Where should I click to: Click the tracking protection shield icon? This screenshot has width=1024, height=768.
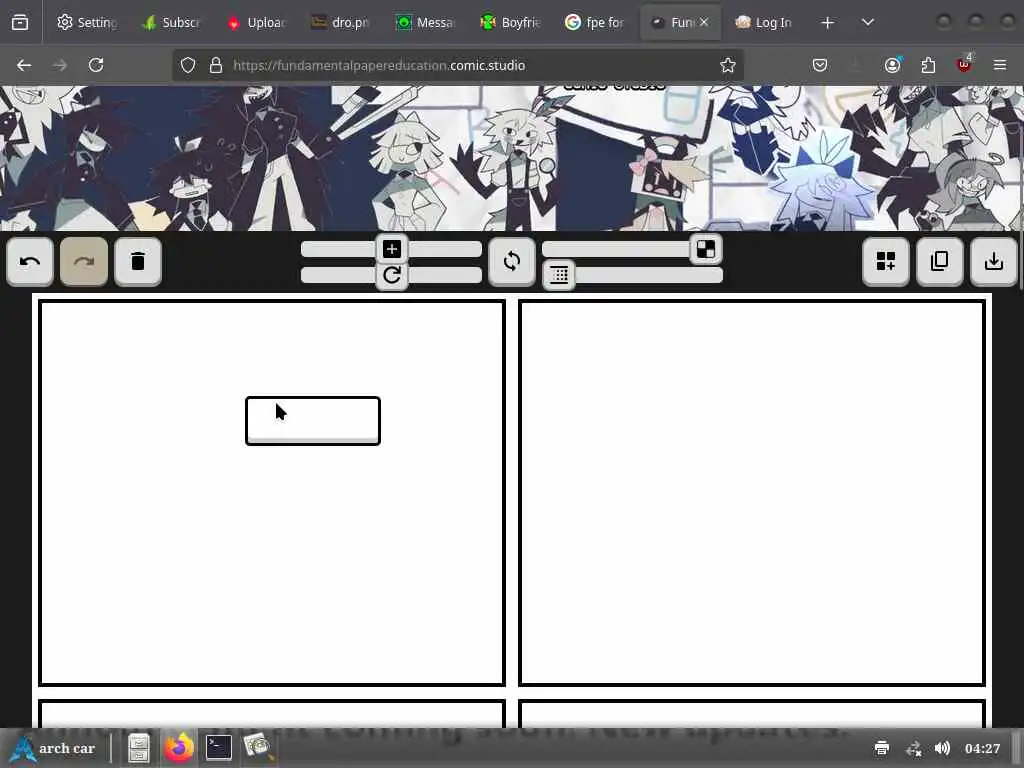click(x=188, y=65)
